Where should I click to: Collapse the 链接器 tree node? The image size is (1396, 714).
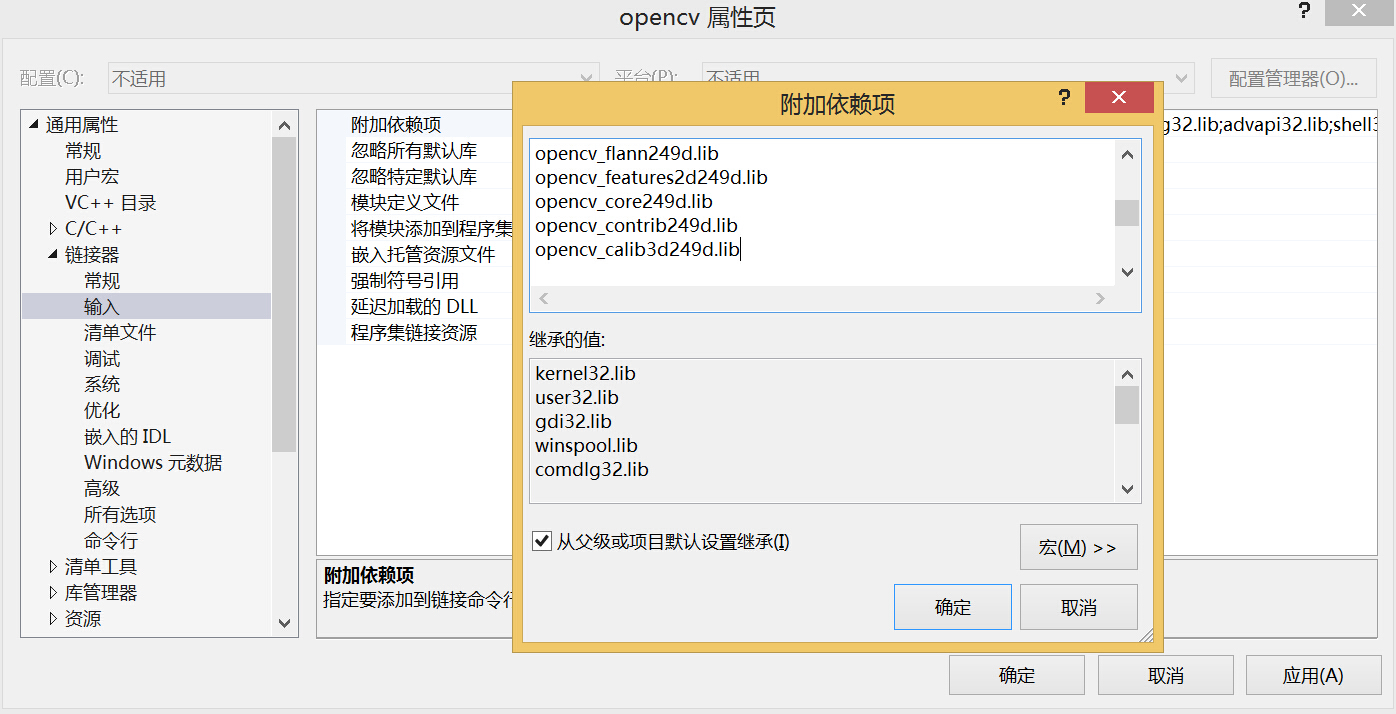coord(53,255)
